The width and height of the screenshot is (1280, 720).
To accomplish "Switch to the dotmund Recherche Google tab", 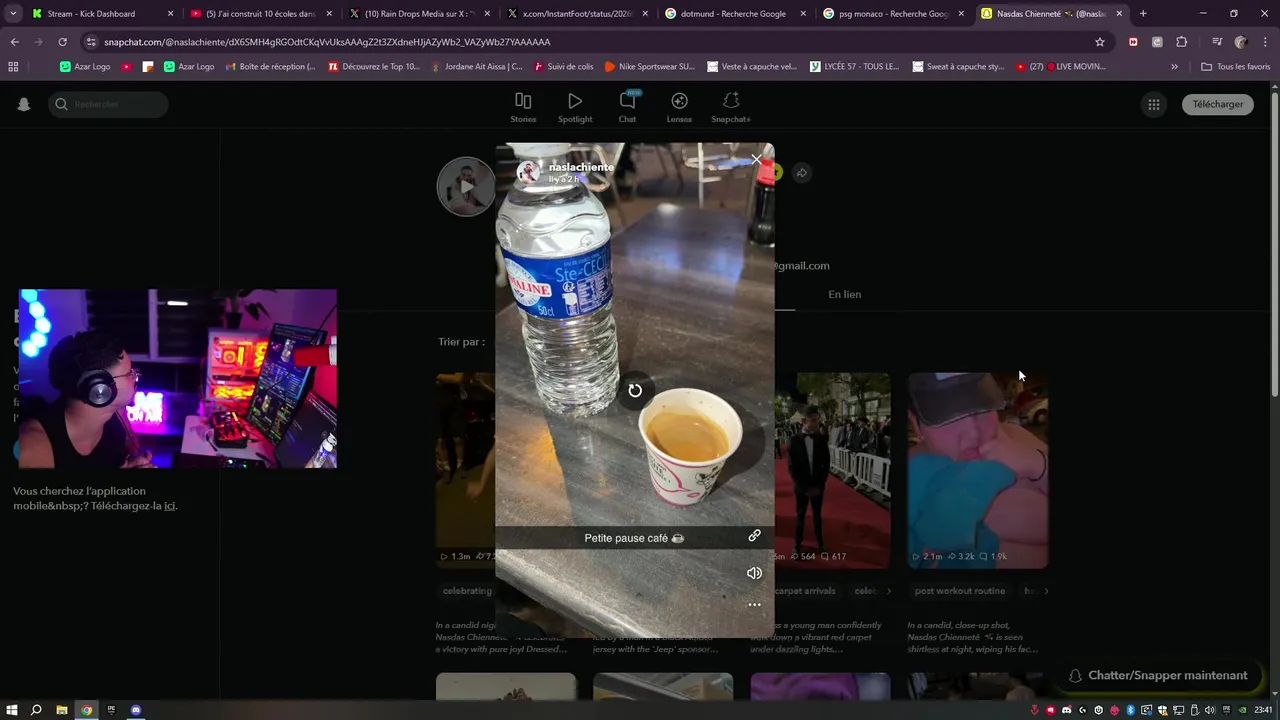I will 734,14.
